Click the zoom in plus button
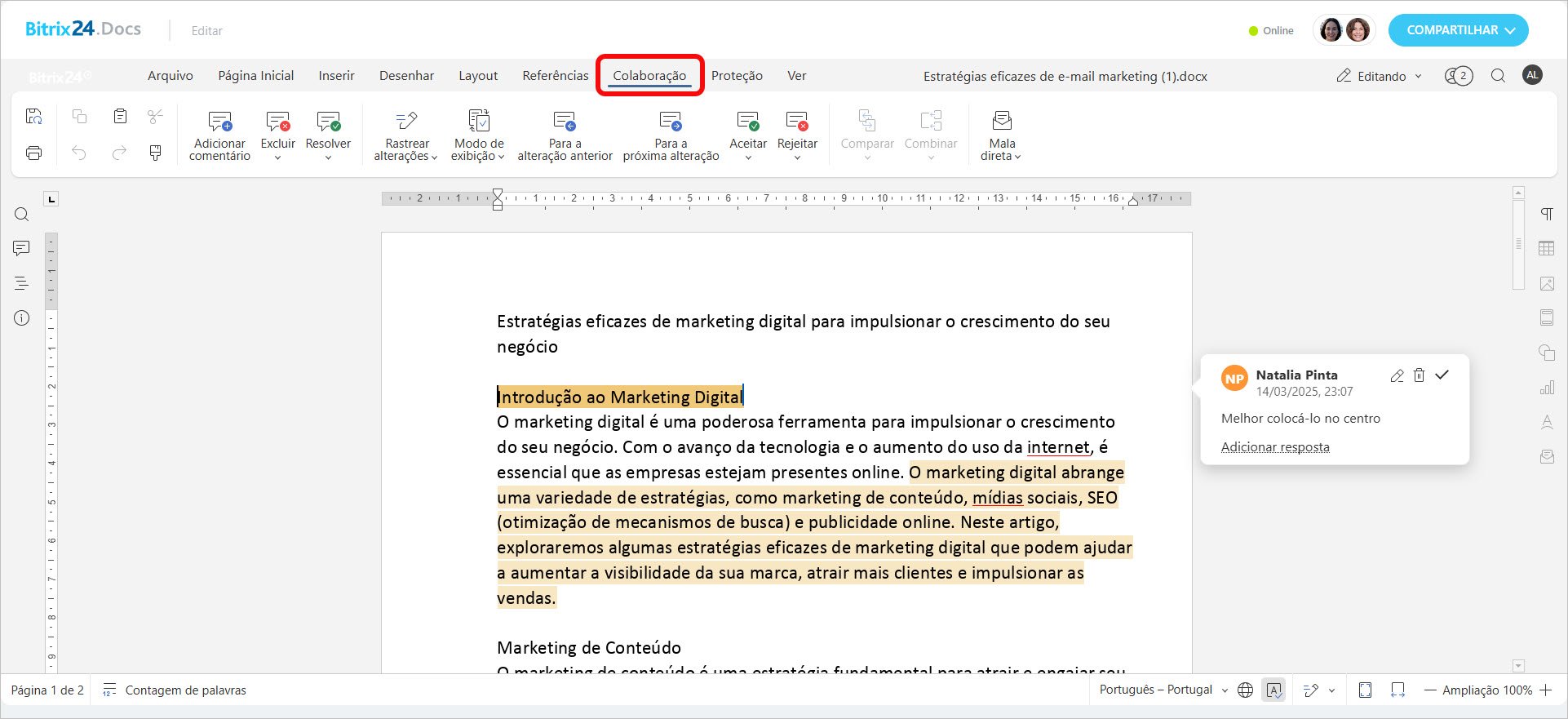The width and height of the screenshot is (1568, 719). (x=1546, y=690)
